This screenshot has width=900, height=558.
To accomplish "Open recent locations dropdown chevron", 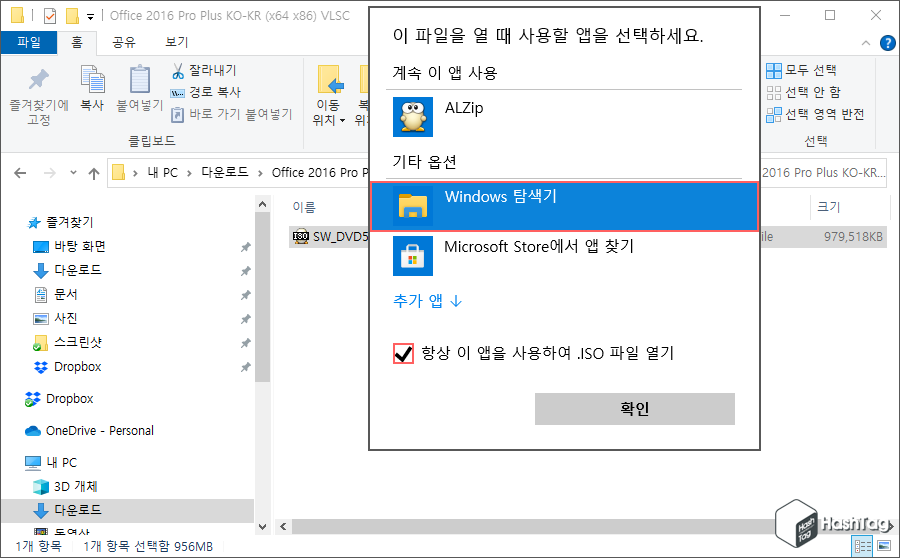I will [73, 172].
